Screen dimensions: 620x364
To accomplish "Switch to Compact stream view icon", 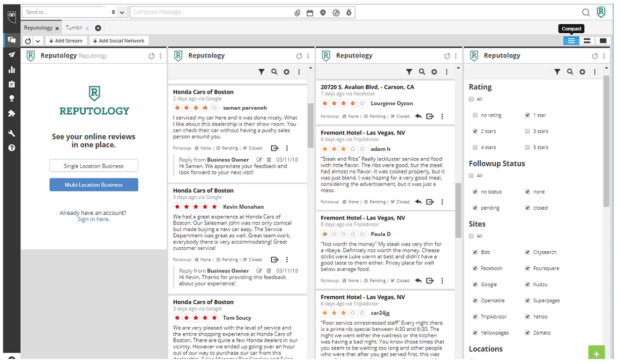I will click(x=571, y=41).
